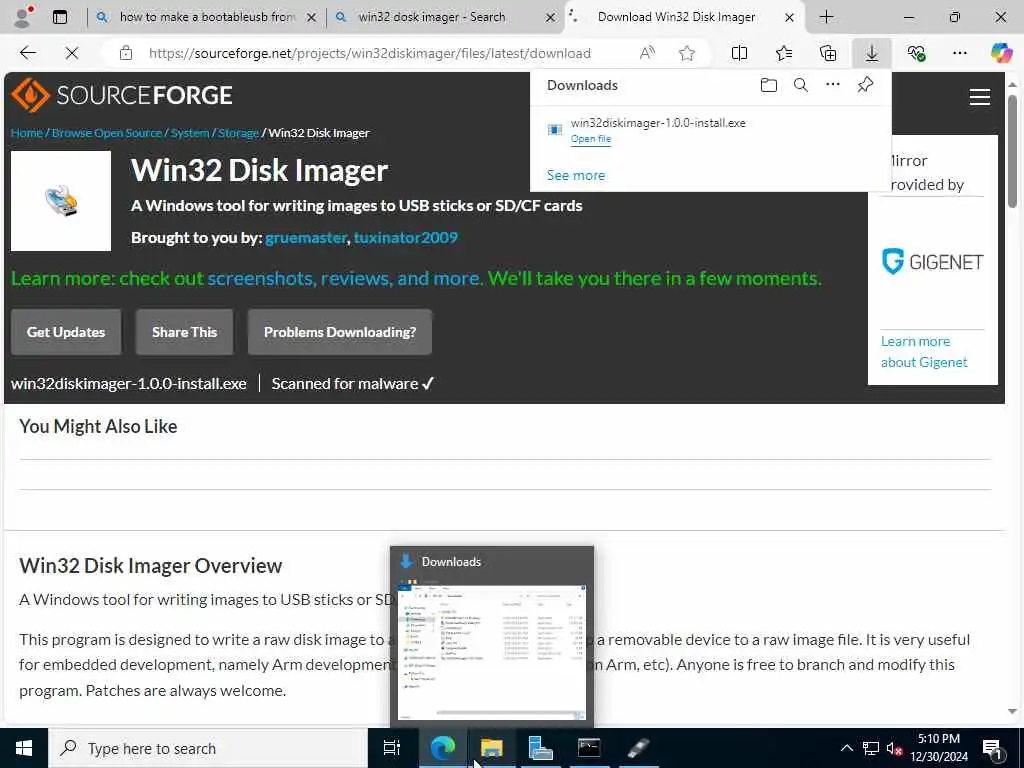Go to Home breadcrumb link
The height and width of the screenshot is (768, 1024).
(x=26, y=133)
